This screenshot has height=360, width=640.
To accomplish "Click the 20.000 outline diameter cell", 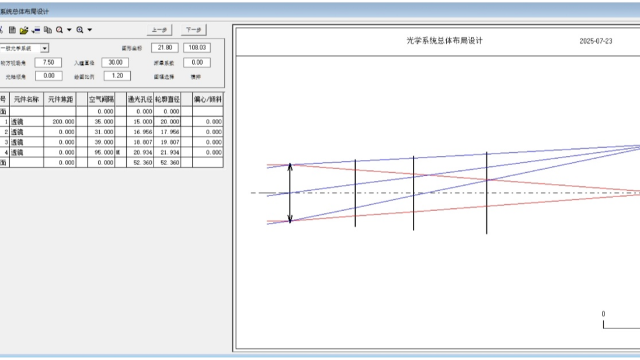I will [167, 122].
